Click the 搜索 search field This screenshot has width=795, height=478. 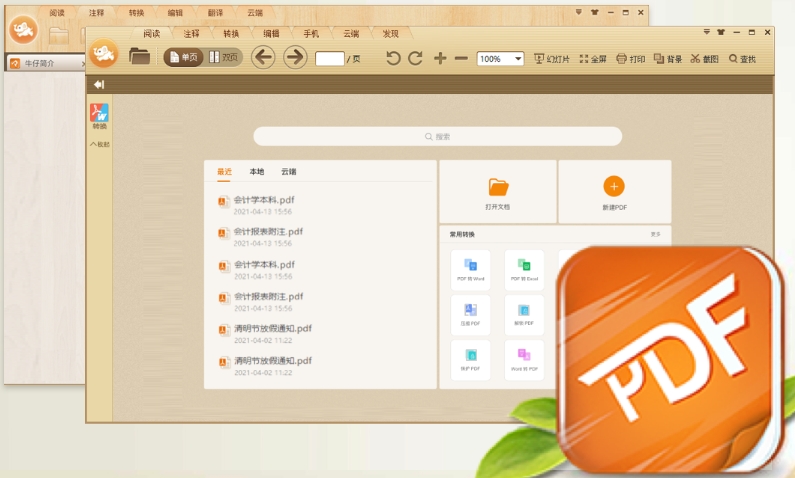coord(438,136)
